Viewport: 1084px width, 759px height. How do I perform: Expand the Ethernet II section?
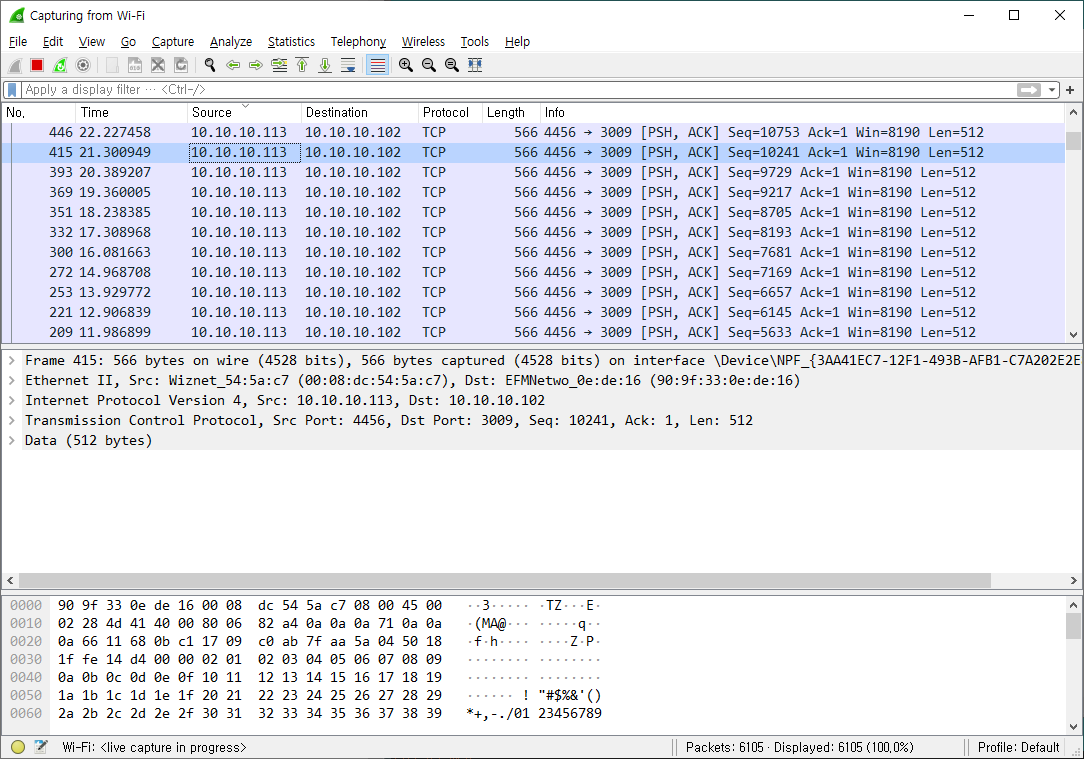(12, 380)
